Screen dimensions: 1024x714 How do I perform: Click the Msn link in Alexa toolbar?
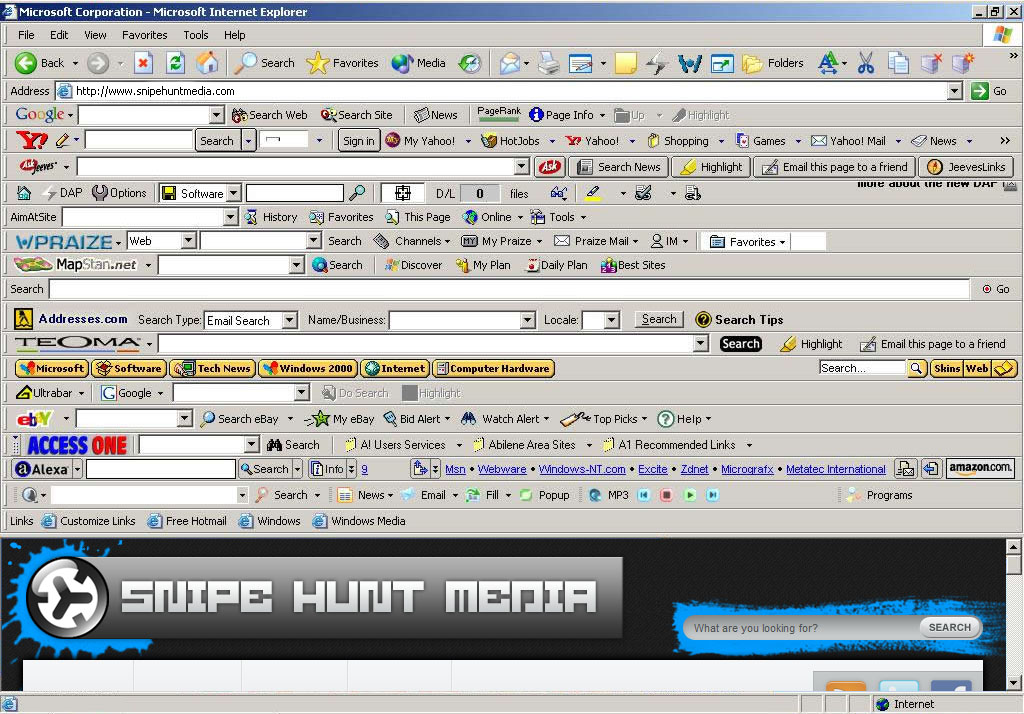[455, 469]
